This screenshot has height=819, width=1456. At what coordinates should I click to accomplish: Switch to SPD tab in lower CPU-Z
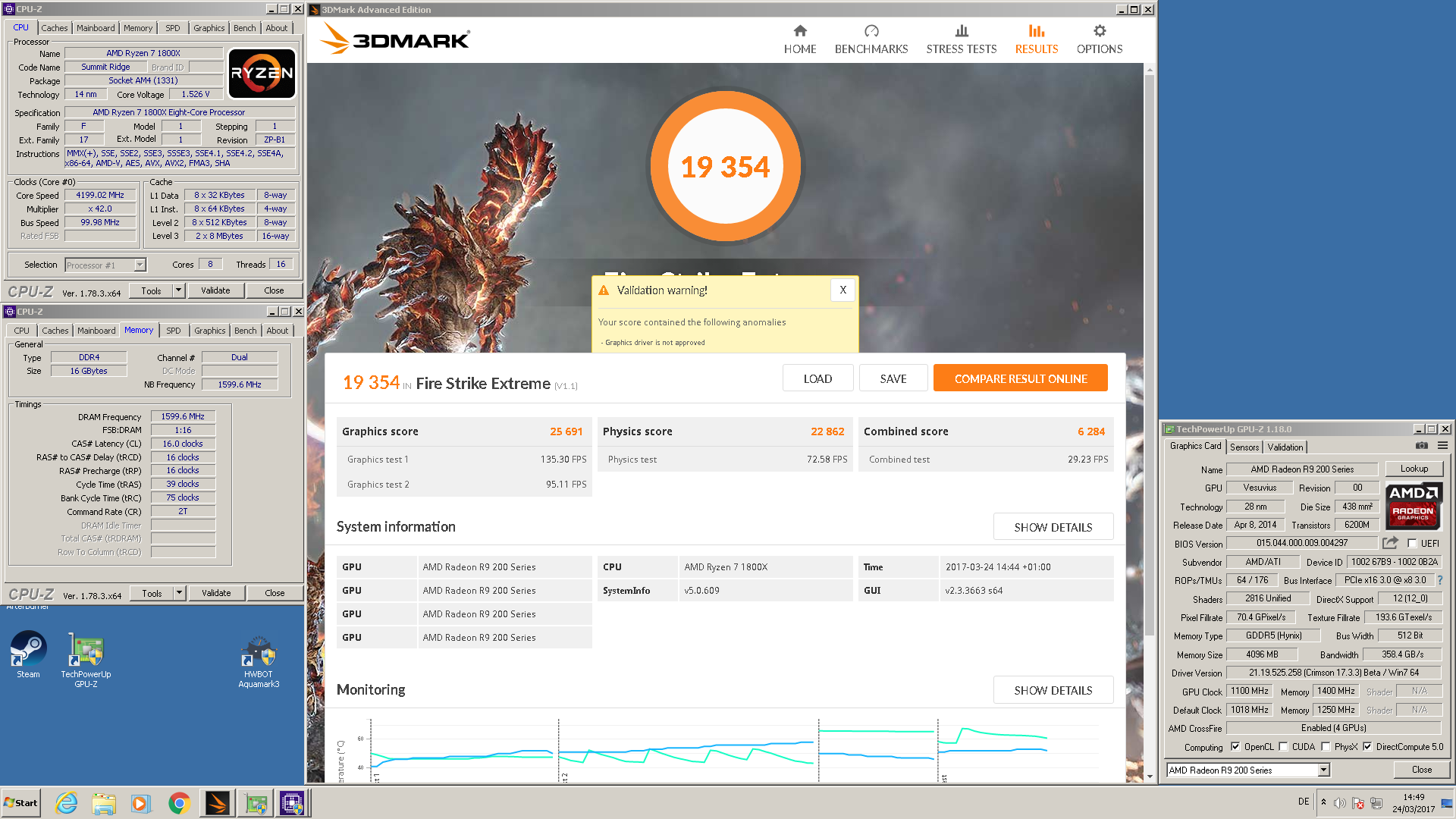174,331
